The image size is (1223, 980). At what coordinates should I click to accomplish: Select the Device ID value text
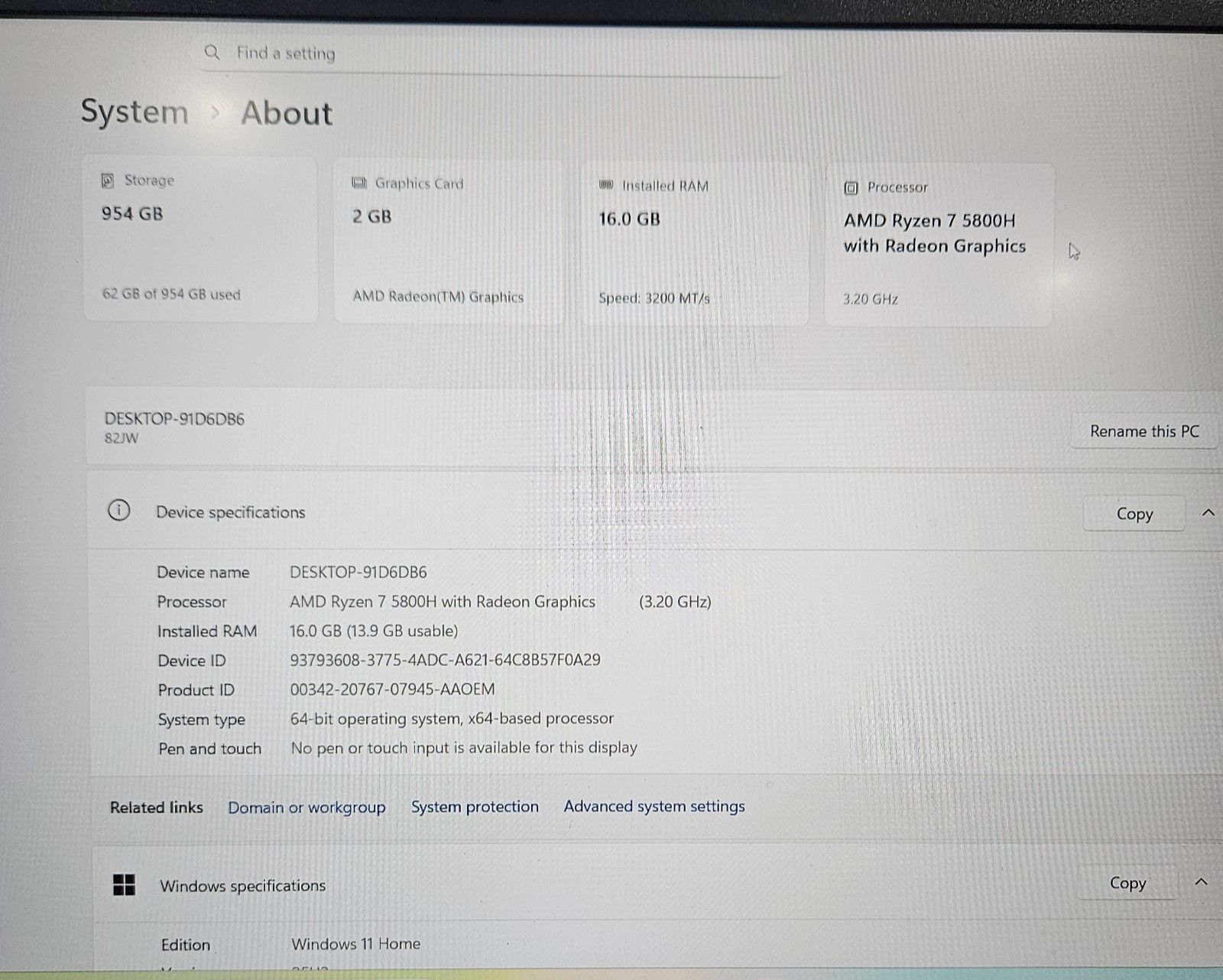[445, 660]
